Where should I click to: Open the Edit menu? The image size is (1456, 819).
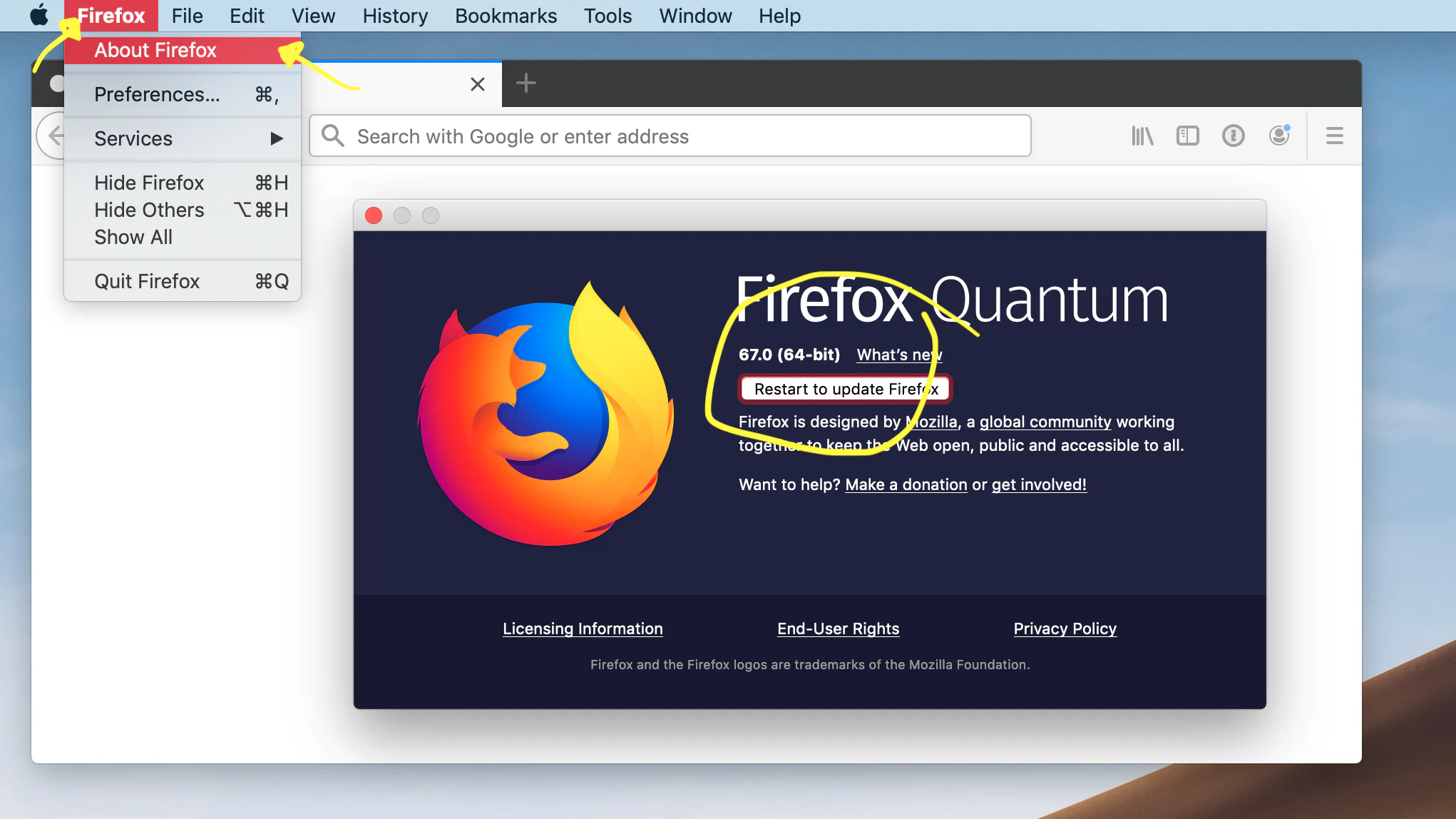coord(247,16)
